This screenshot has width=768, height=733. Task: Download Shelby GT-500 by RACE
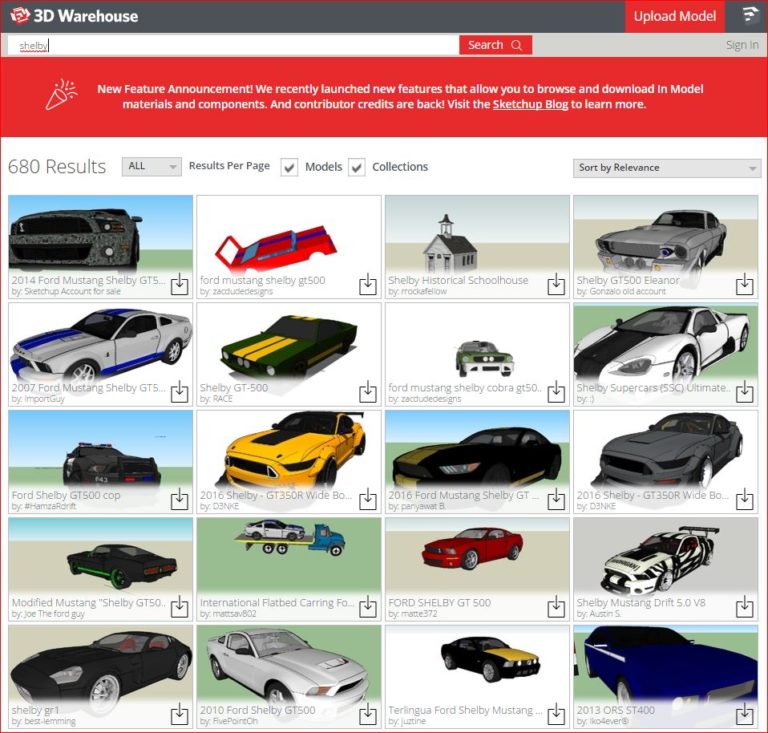coord(368,391)
